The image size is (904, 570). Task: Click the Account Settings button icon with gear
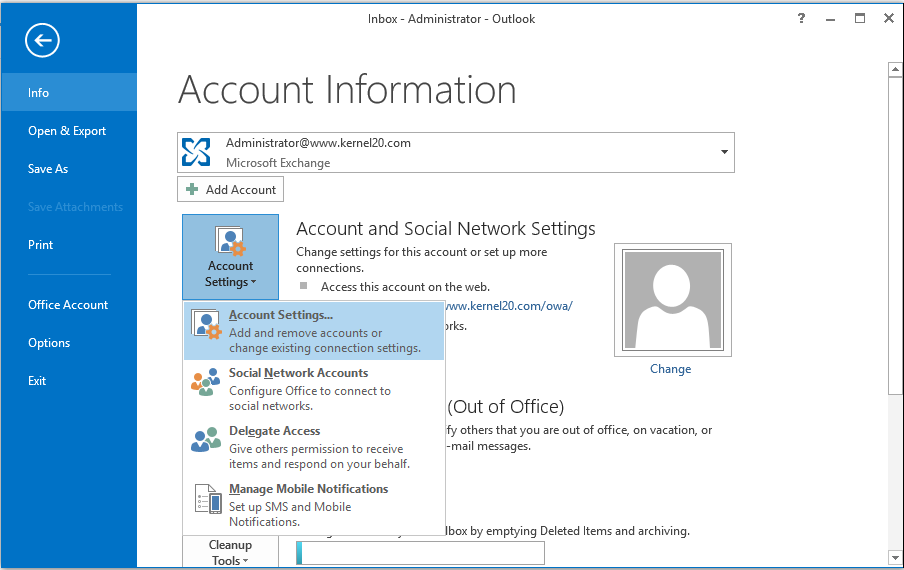pyautogui.click(x=230, y=241)
